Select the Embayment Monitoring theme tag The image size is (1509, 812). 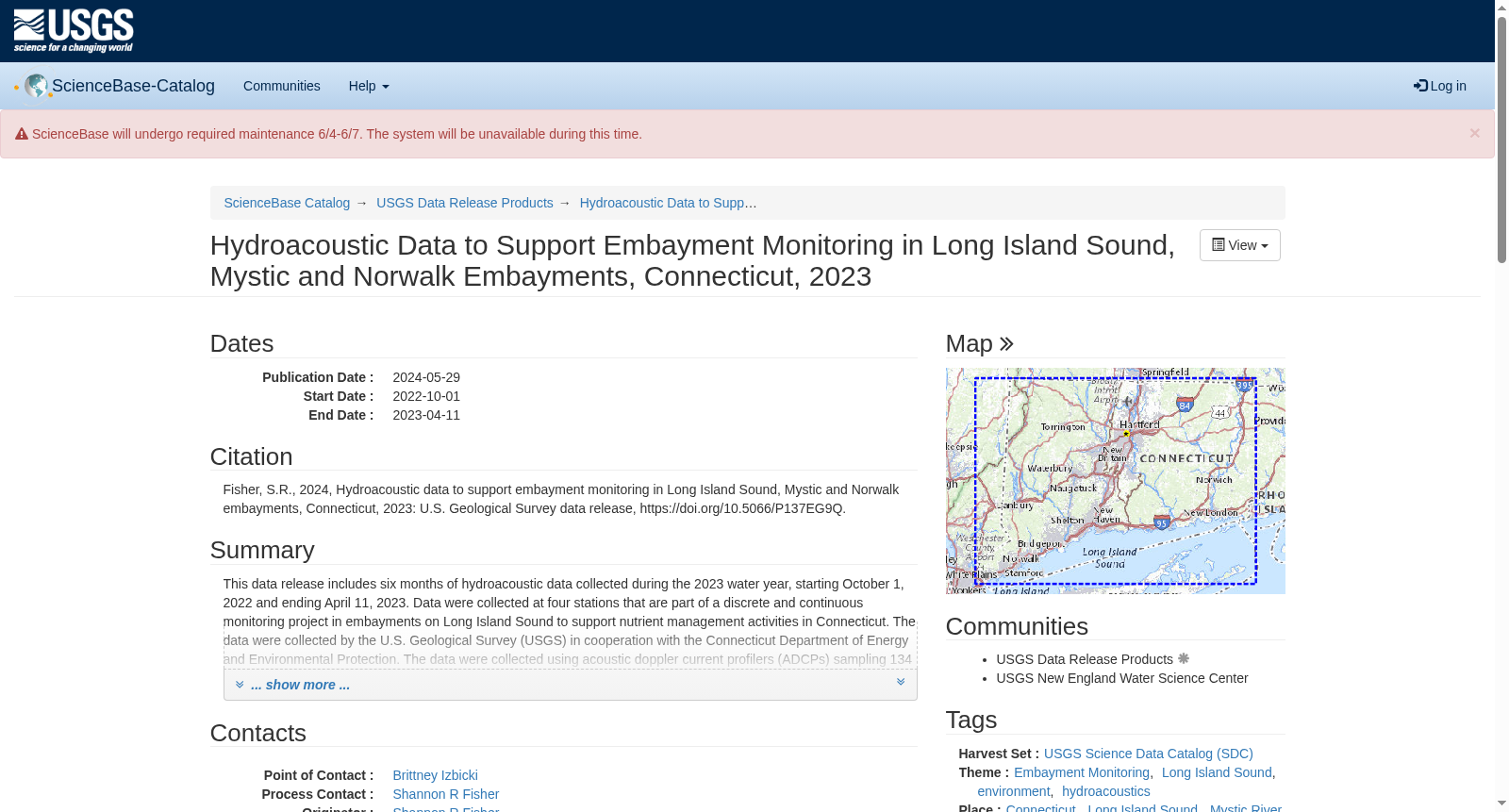1082,772
